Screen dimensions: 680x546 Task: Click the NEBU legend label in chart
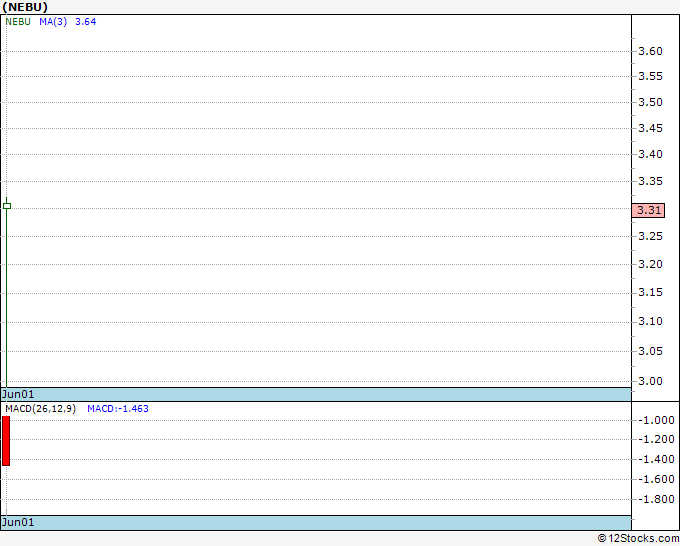point(18,22)
